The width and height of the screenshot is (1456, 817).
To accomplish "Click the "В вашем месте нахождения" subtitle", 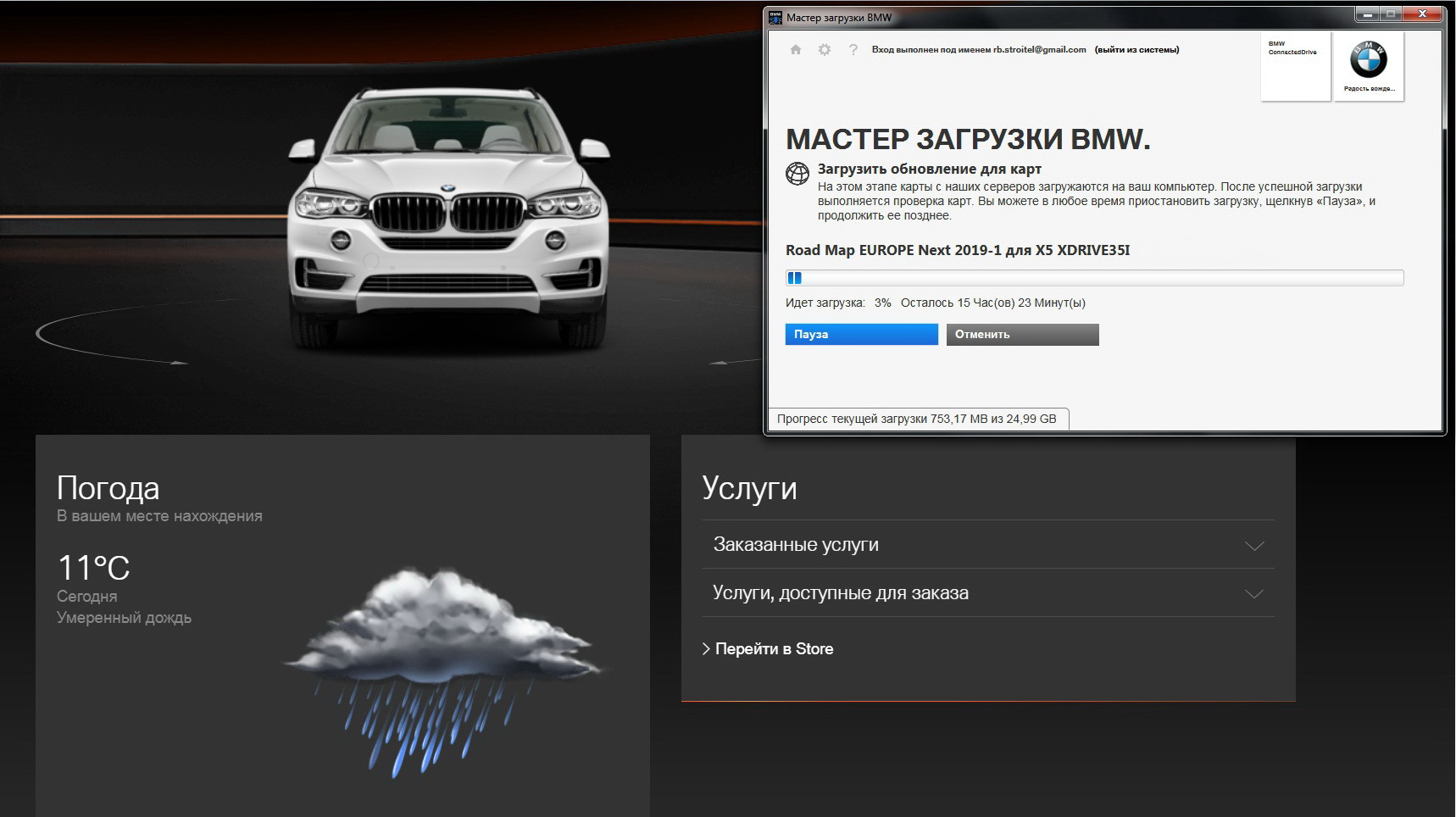I will 159,516.
